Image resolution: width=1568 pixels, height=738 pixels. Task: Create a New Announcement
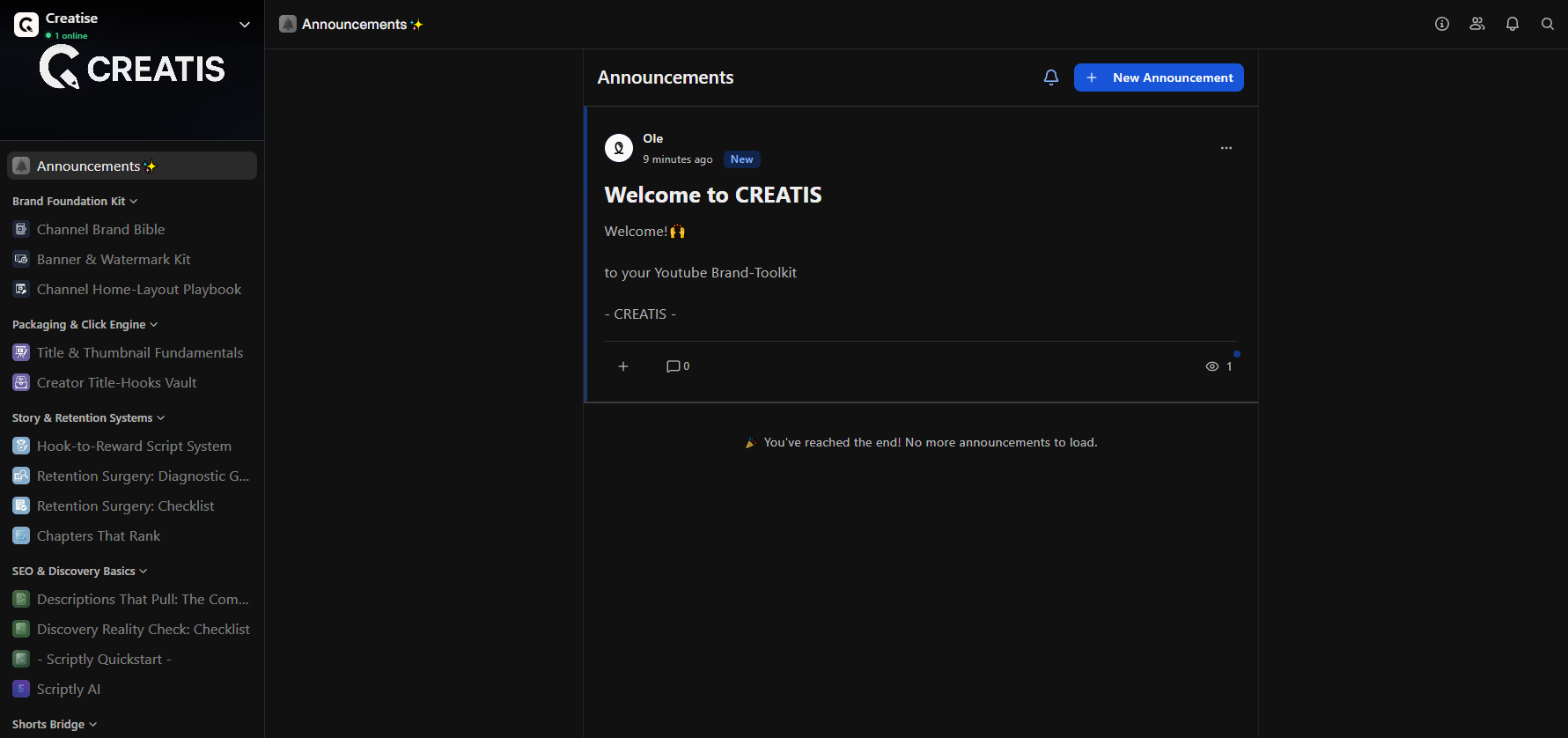pyautogui.click(x=1159, y=77)
